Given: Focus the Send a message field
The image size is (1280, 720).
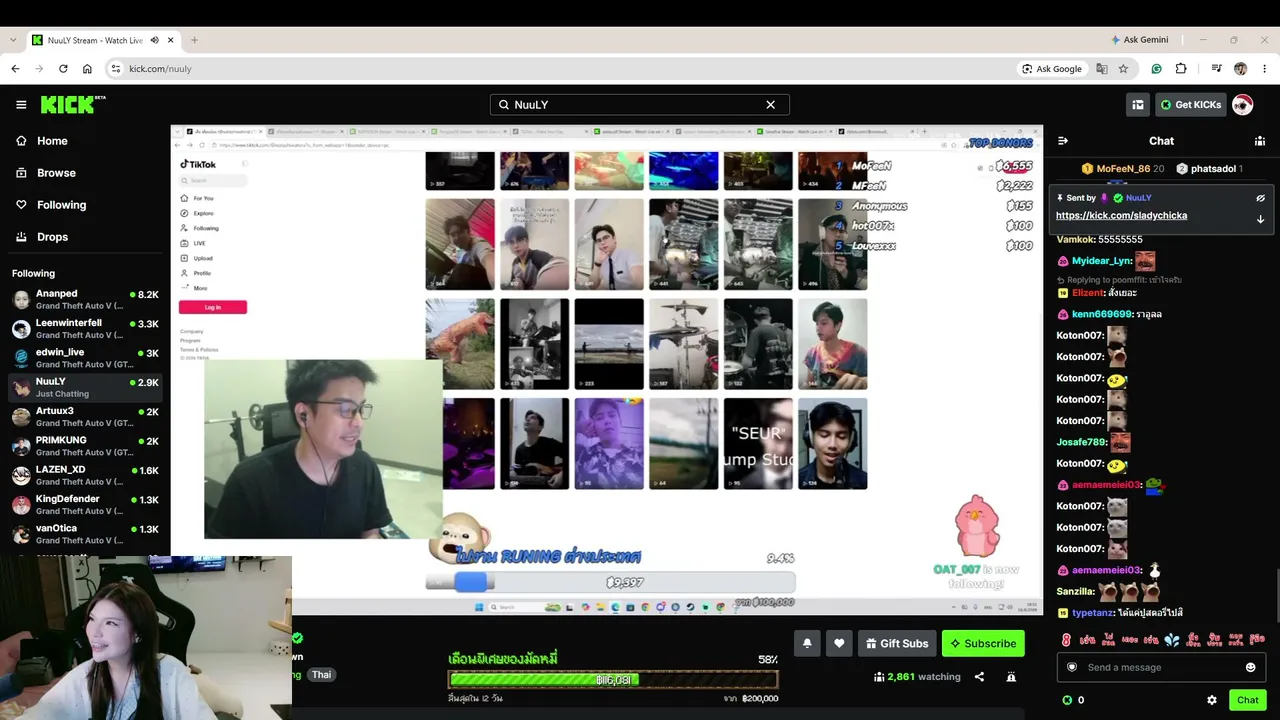Looking at the screenshot, I should [x=1160, y=667].
